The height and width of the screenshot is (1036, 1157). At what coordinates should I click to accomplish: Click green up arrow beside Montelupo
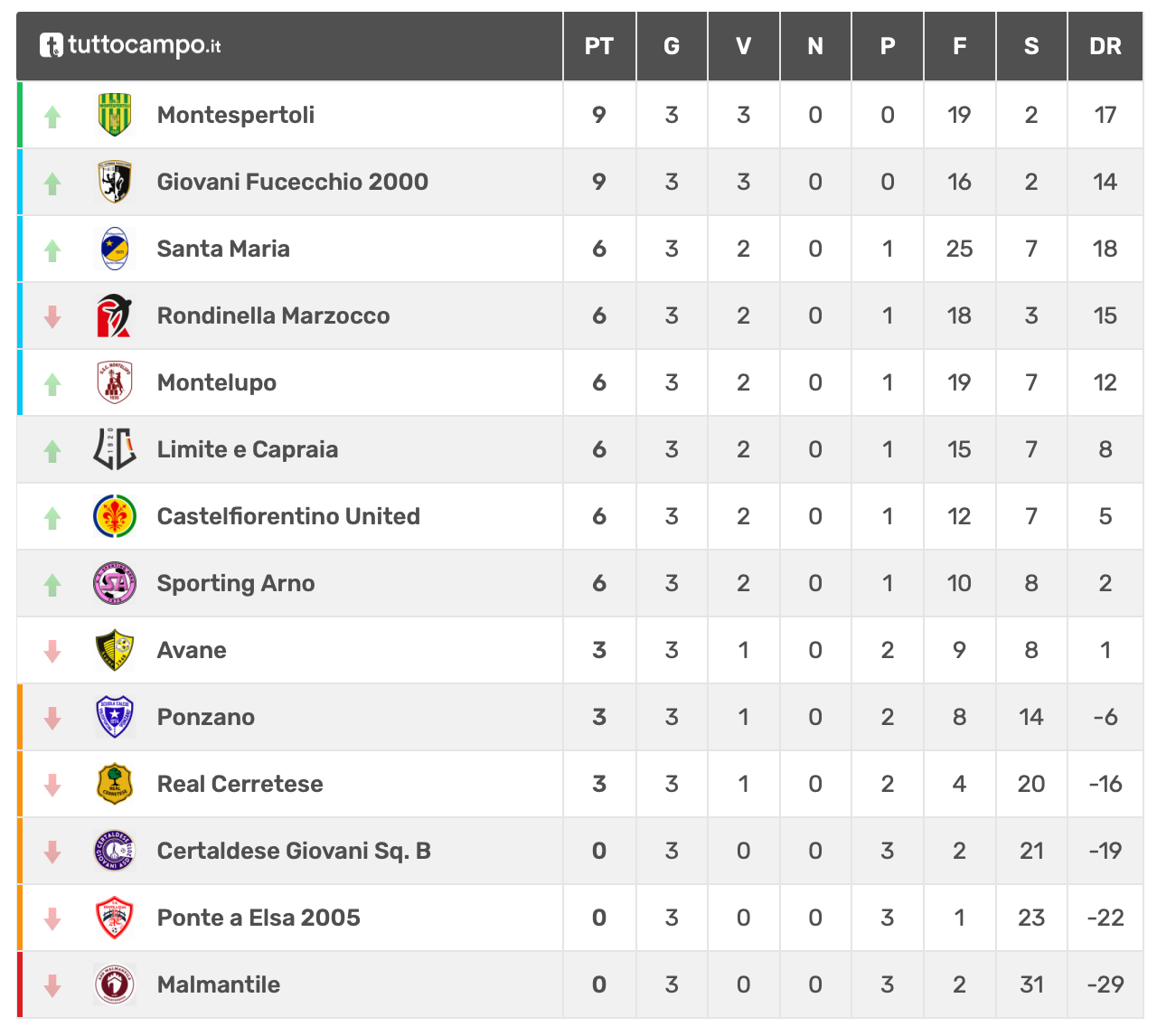coord(52,383)
